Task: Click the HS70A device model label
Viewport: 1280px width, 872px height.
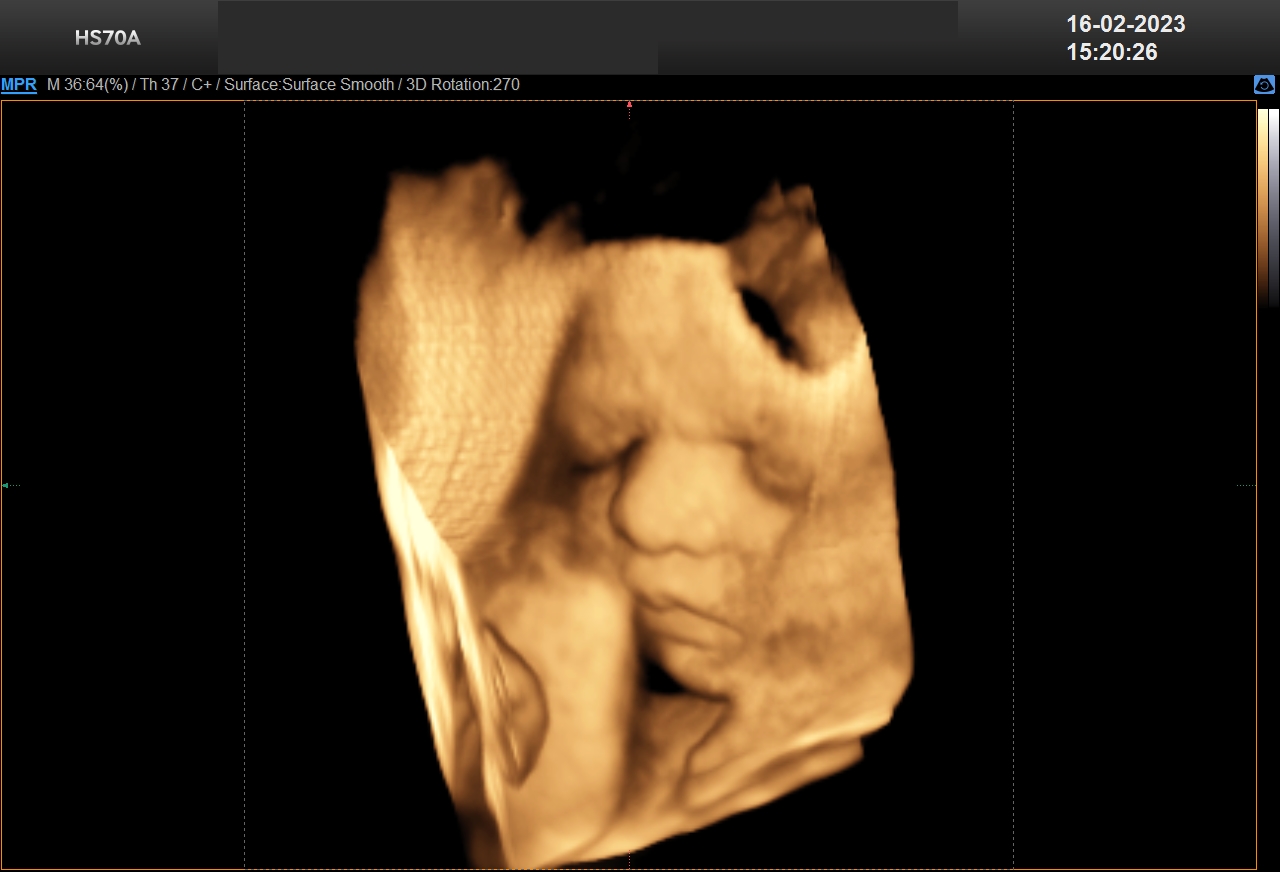Action: coord(108,39)
